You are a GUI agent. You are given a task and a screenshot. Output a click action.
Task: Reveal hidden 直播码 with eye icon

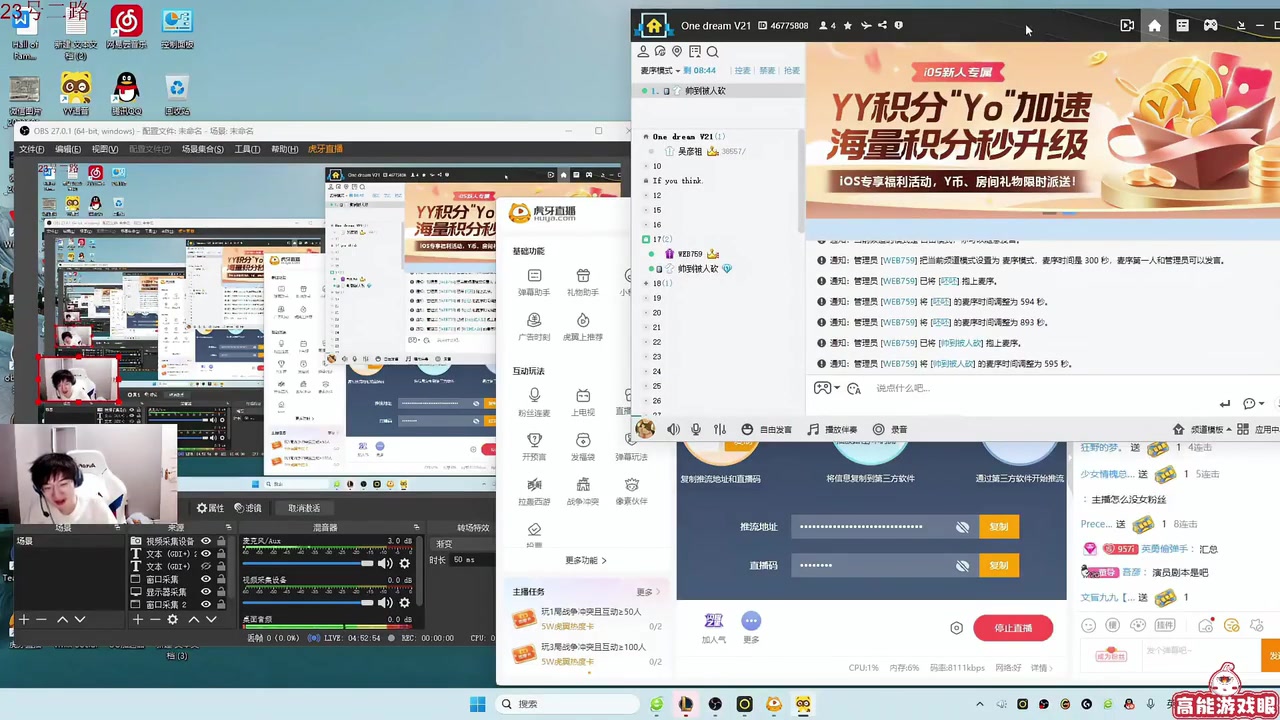(x=962, y=566)
